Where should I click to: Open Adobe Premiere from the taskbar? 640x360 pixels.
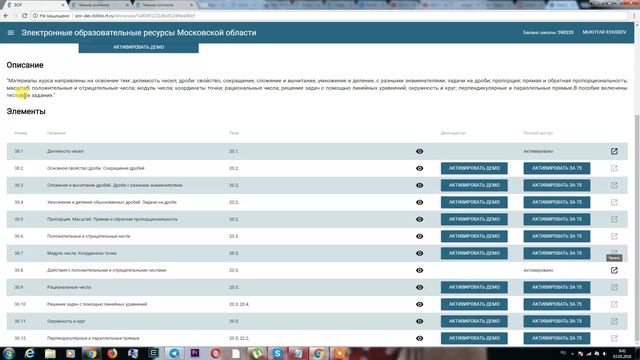[195, 353]
